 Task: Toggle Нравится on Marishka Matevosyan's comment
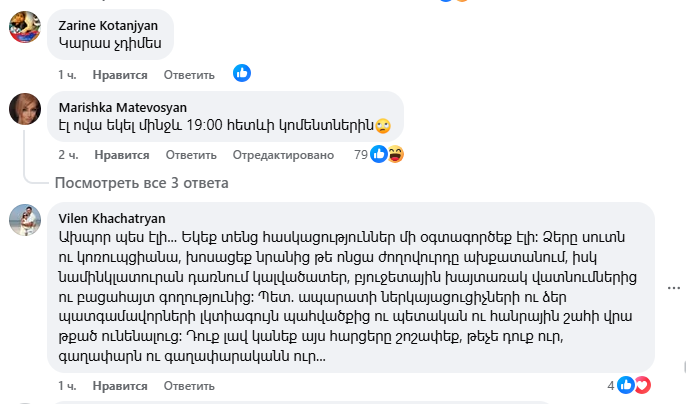(x=121, y=155)
